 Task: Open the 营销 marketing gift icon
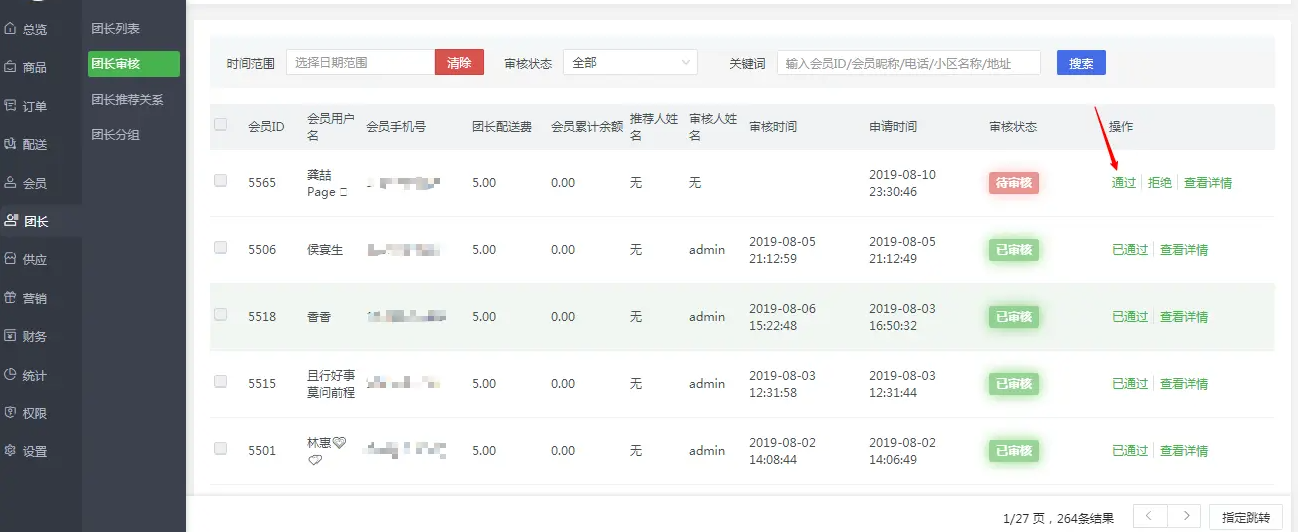[11, 298]
